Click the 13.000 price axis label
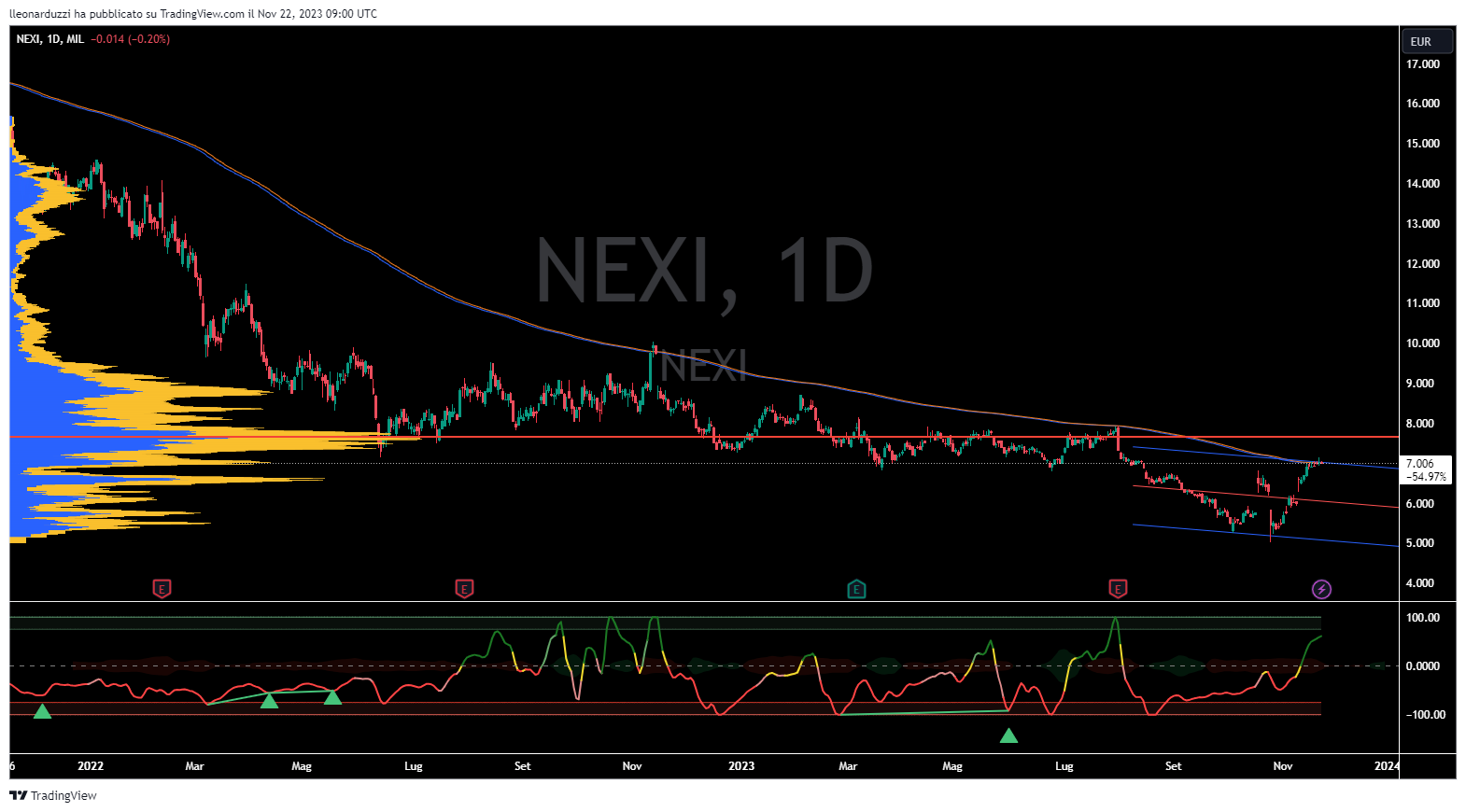The image size is (1466, 812). pyautogui.click(x=1423, y=224)
